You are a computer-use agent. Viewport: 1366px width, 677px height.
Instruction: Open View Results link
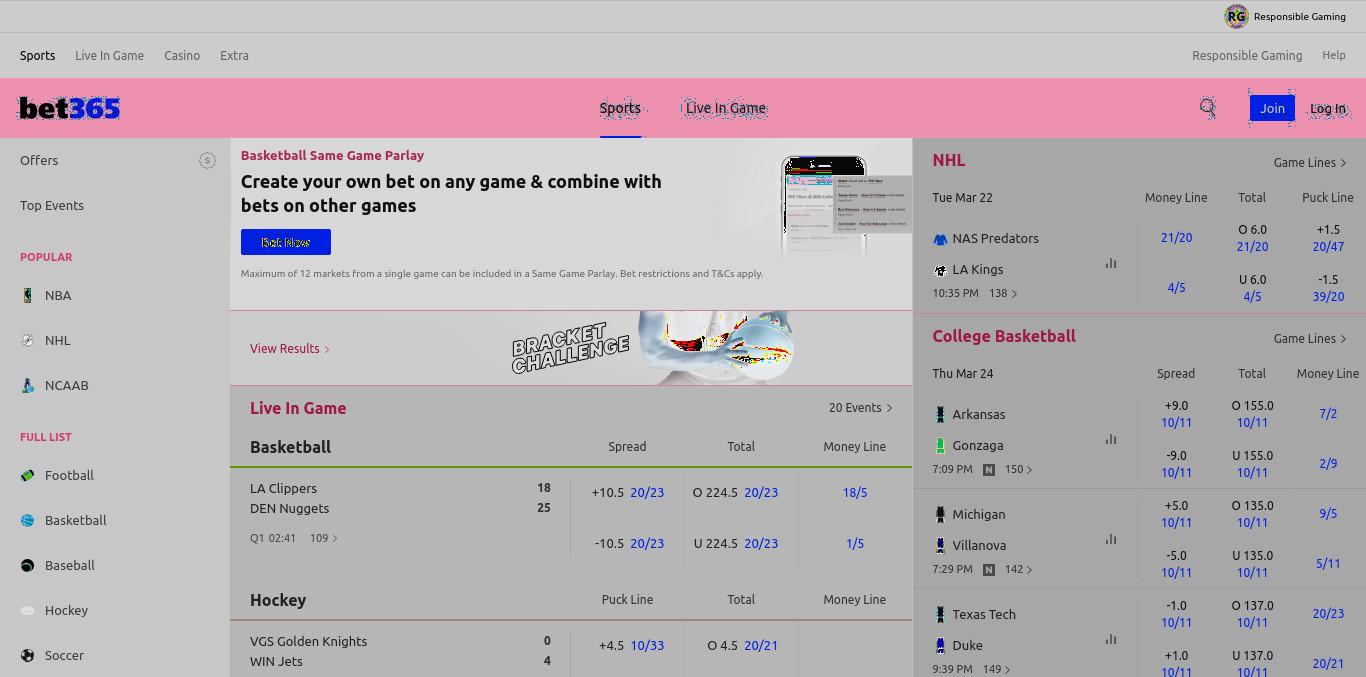[x=290, y=348]
